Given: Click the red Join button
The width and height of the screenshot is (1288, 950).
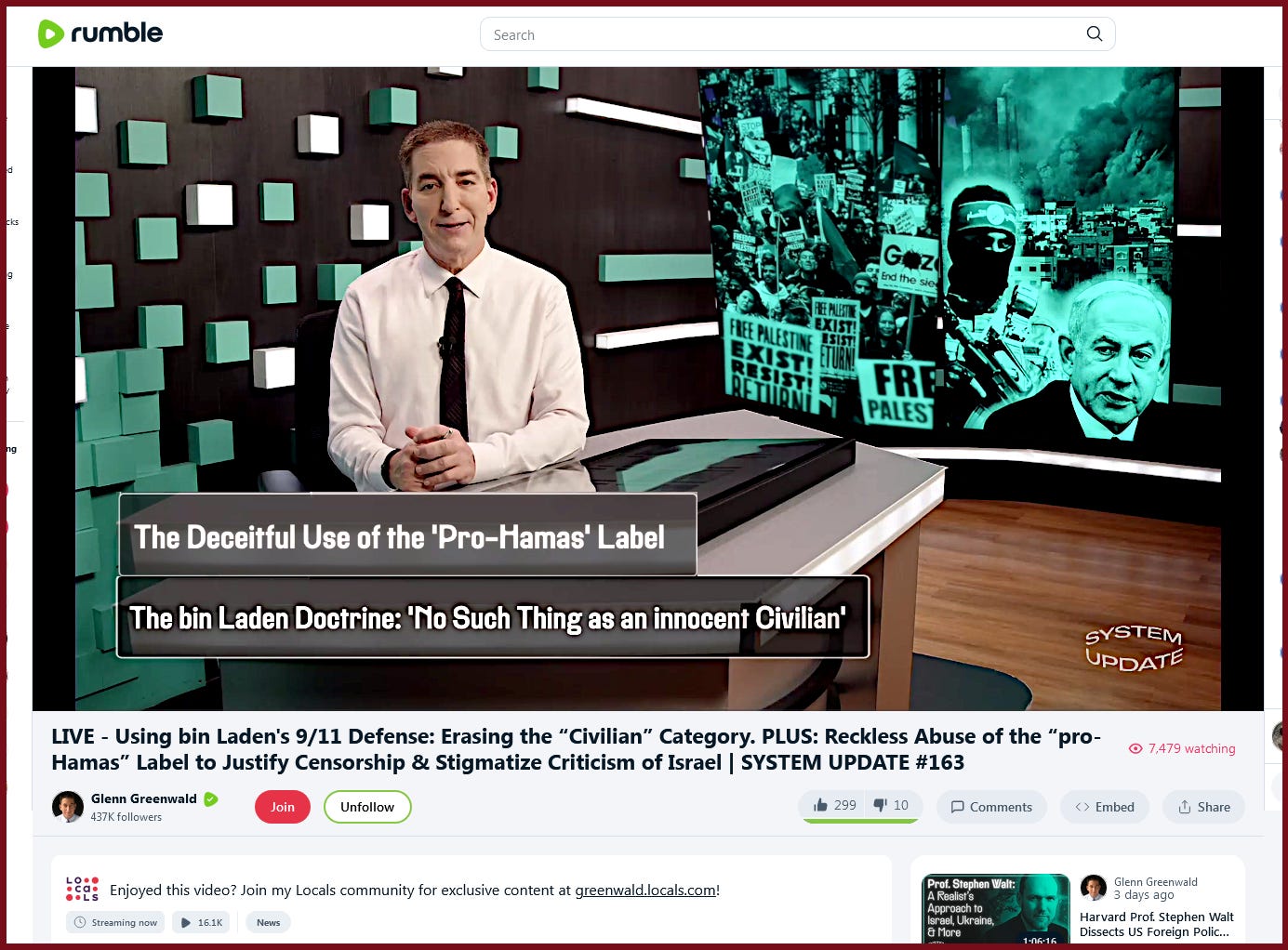Looking at the screenshot, I should [x=283, y=807].
